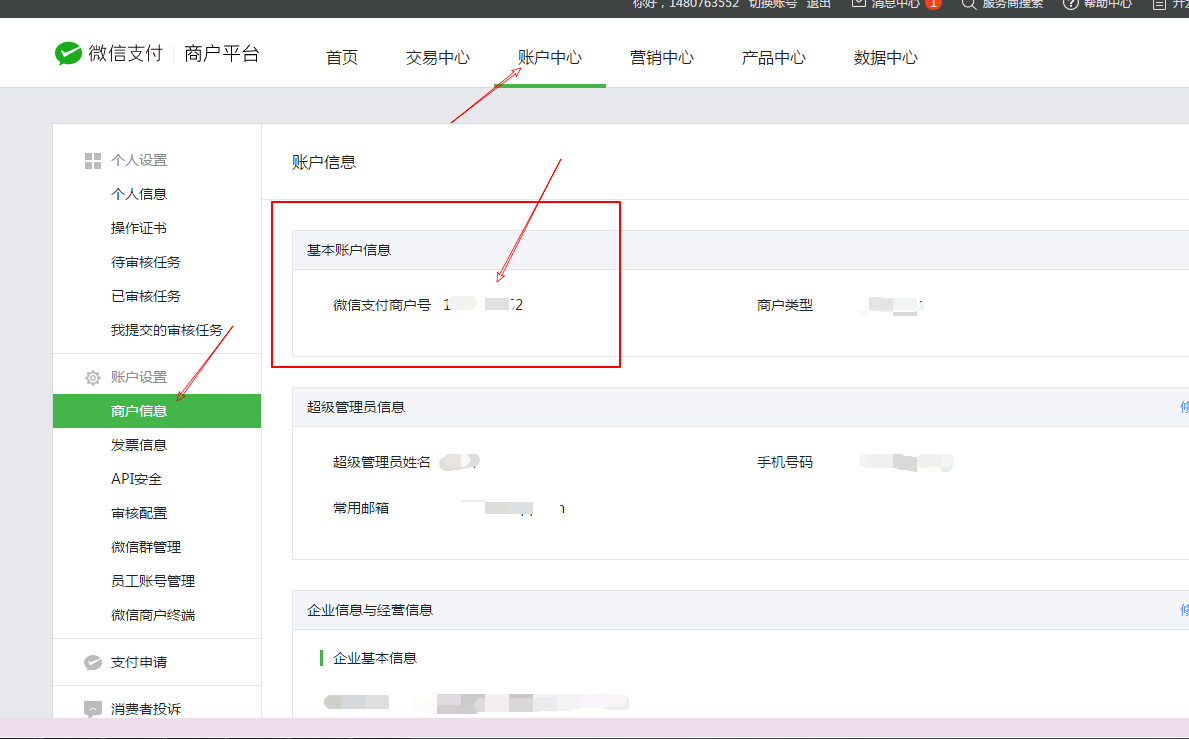This screenshot has width=1189, height=739.
Task: Click 退出 logout link
Action: 818,4
